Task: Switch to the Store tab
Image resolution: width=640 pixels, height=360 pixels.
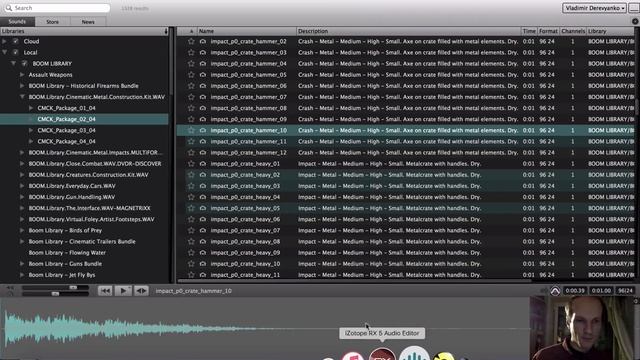Action: point(52,22)
